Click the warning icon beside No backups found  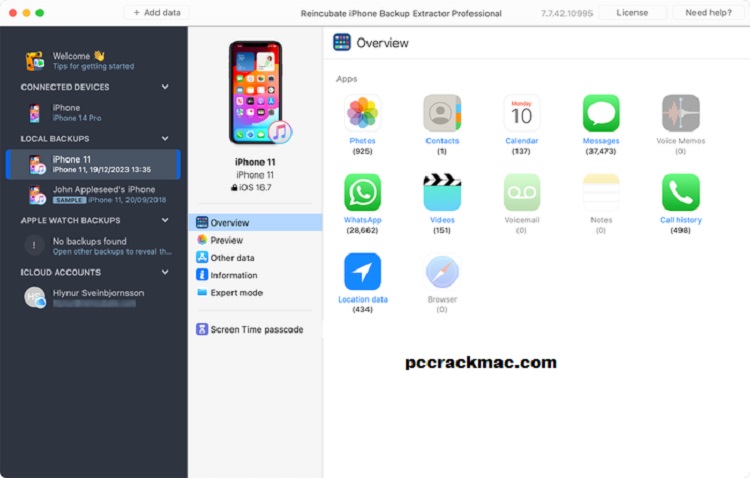click(33, 245)
